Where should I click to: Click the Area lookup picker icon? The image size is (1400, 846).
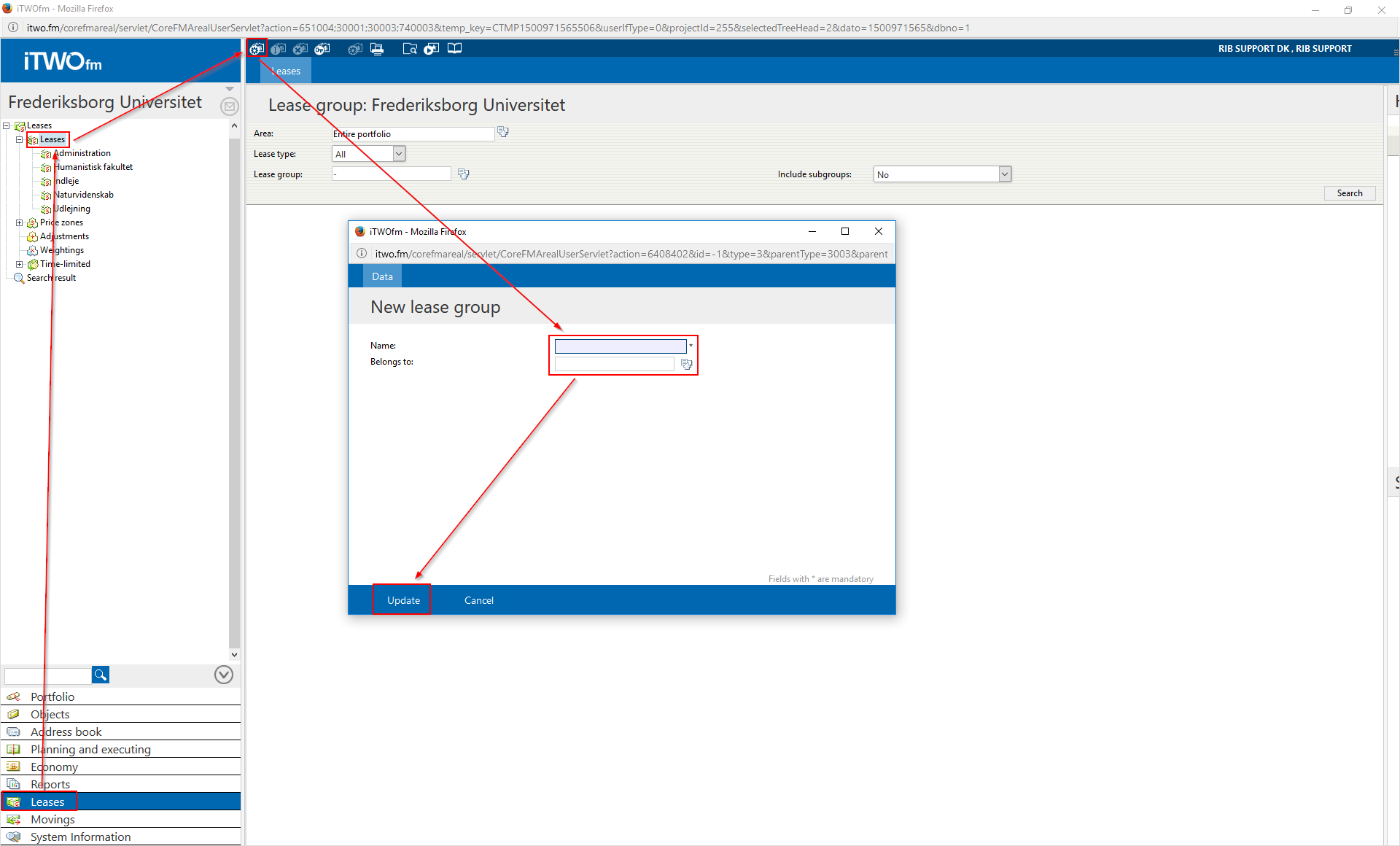click(503, 132)
